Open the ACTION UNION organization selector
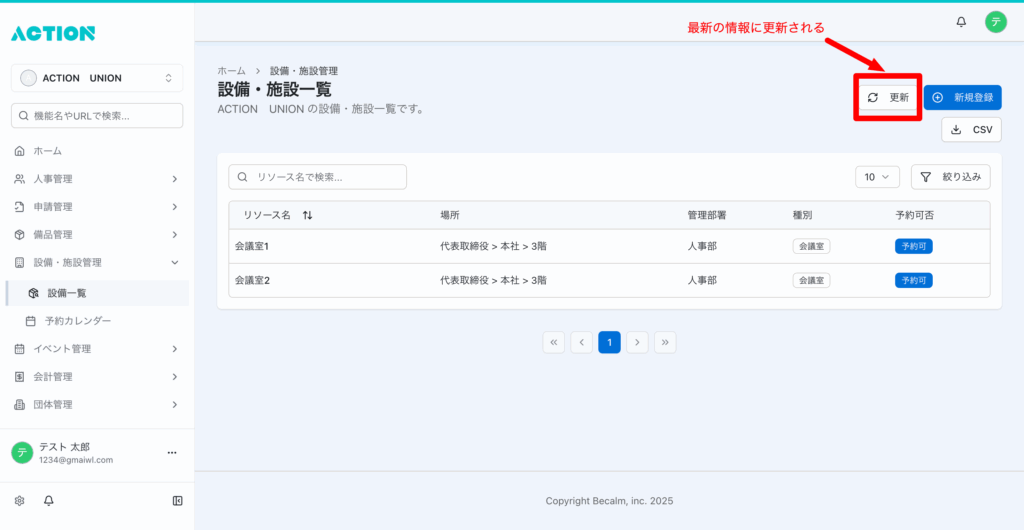This screenshot has height=530, width=1024. tap(97, 78)
